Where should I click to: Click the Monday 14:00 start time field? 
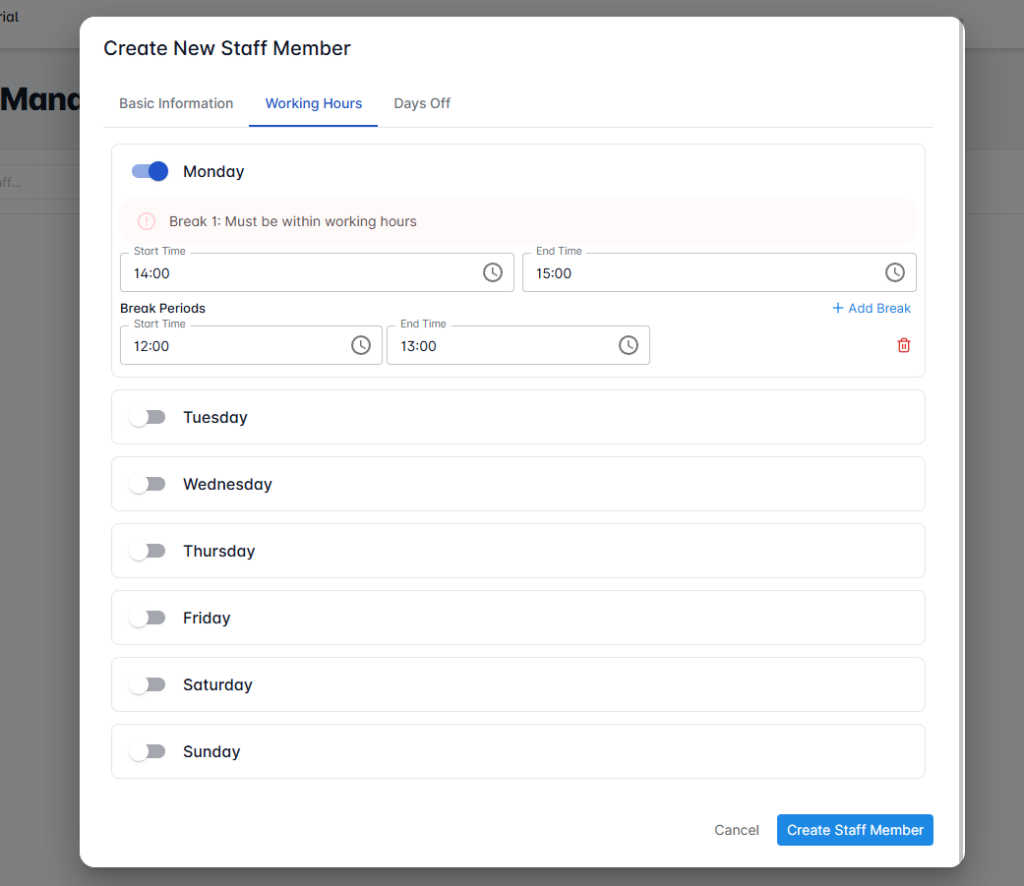coord(280,272)
